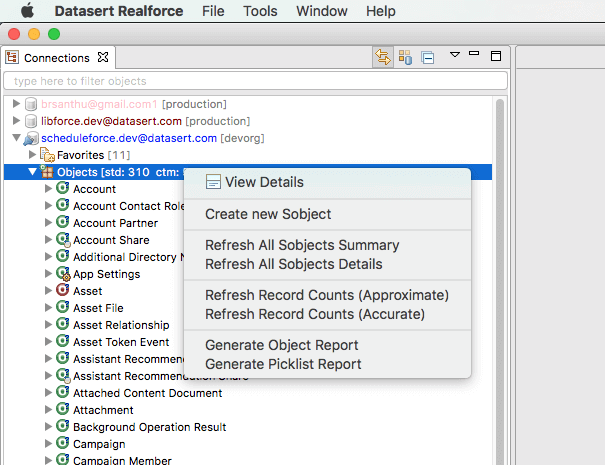Viewport: 605px width, 465px height.
Task: Click the App Settings gear object icon
Action: (x=63, y=274)
